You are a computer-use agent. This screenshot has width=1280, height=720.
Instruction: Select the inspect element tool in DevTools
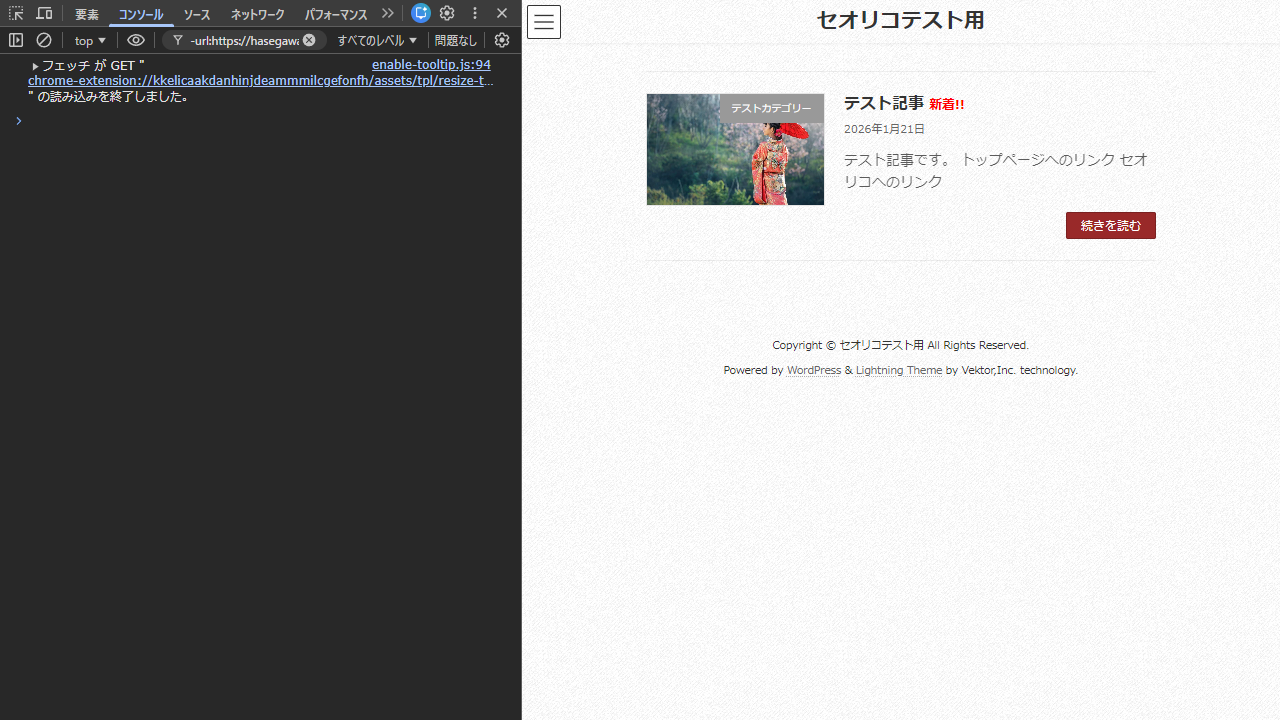point(16,13)
